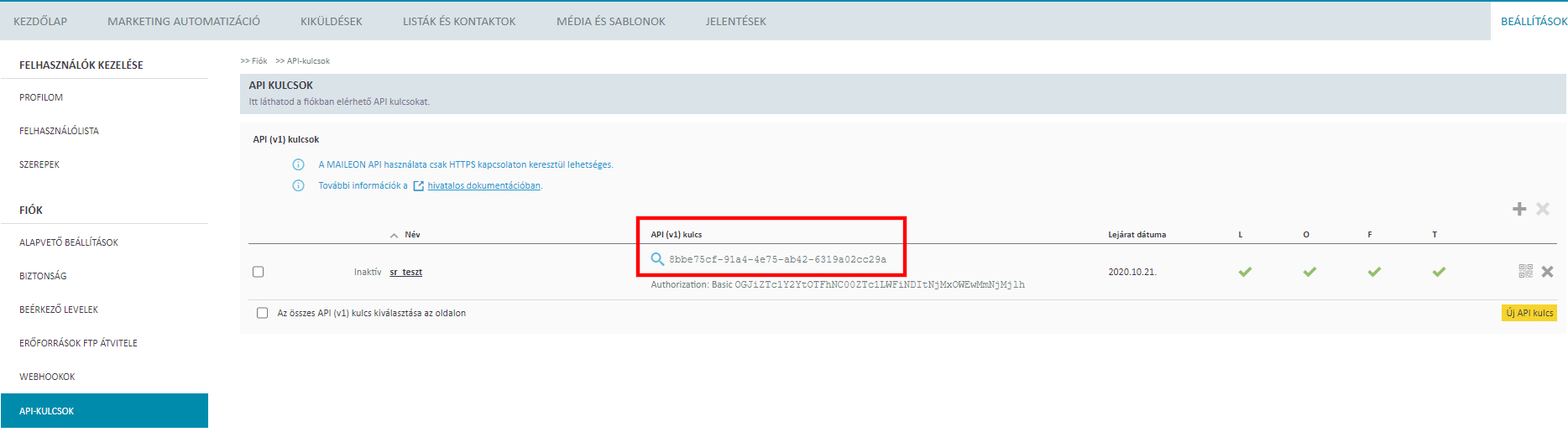1568x437 pixels.
Task: Open Erőforrások FTP átvitele
Action: coord(78,343)
